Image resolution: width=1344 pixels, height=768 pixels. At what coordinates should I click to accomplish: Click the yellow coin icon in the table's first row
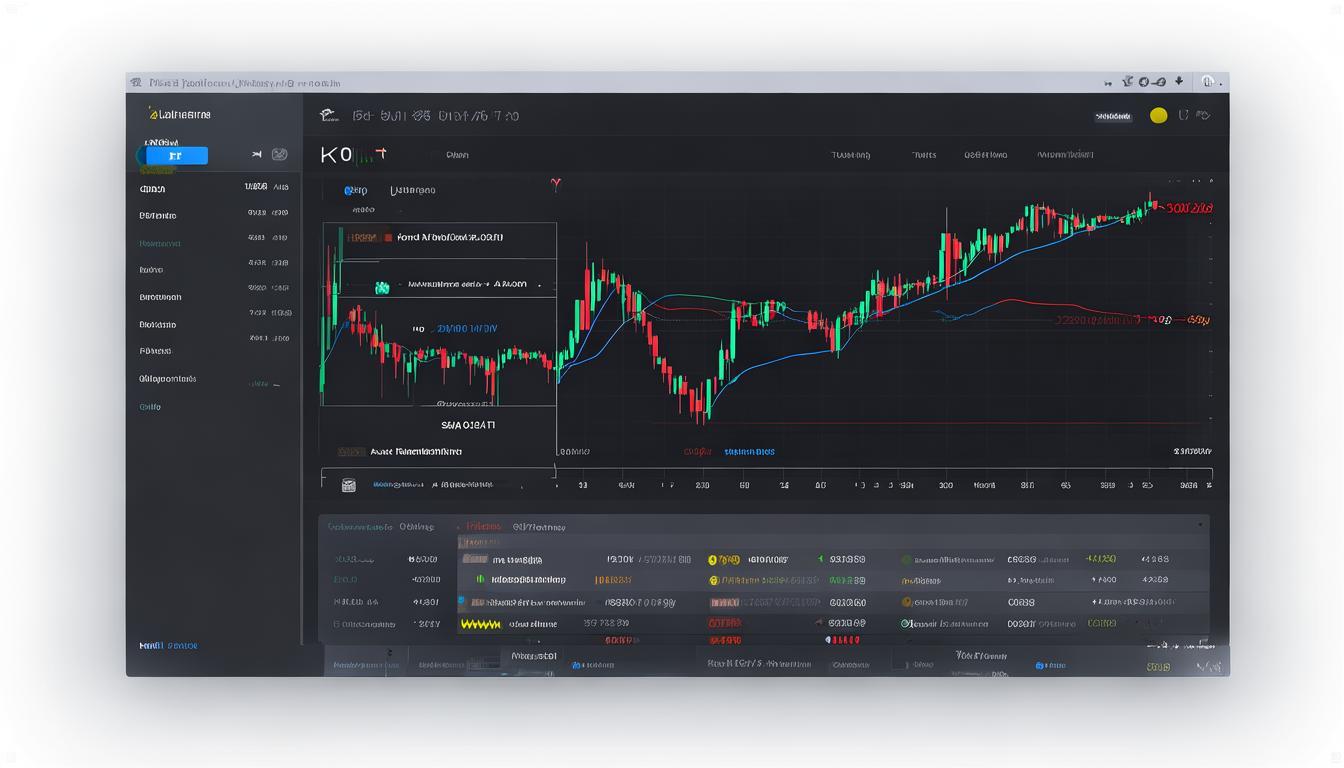click(714, 560)
